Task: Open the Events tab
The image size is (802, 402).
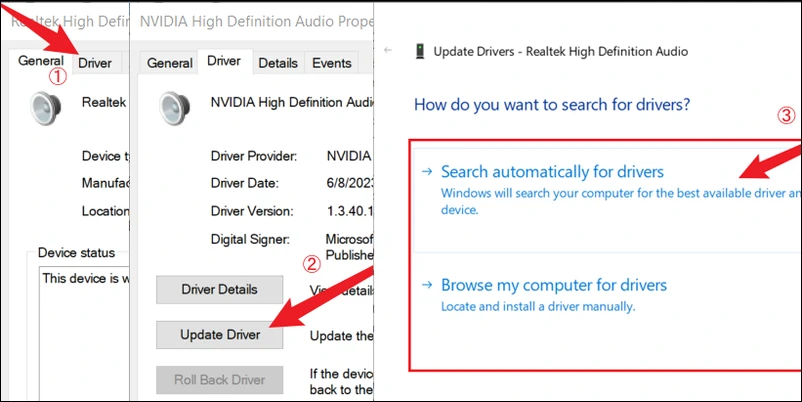Action: click(x=331, y=63)
